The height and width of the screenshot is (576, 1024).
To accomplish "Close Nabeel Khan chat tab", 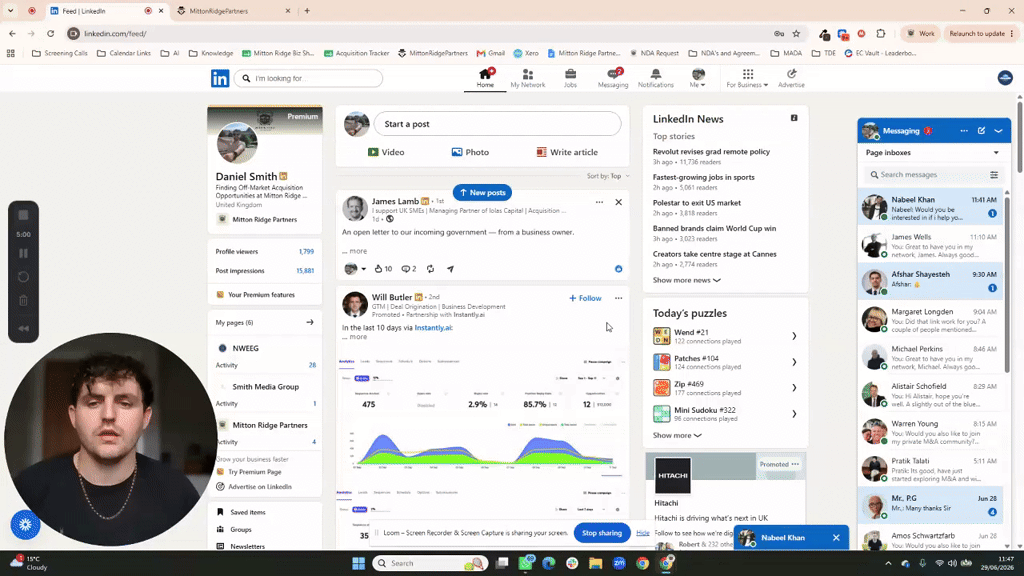I will (x=836, y=538).
